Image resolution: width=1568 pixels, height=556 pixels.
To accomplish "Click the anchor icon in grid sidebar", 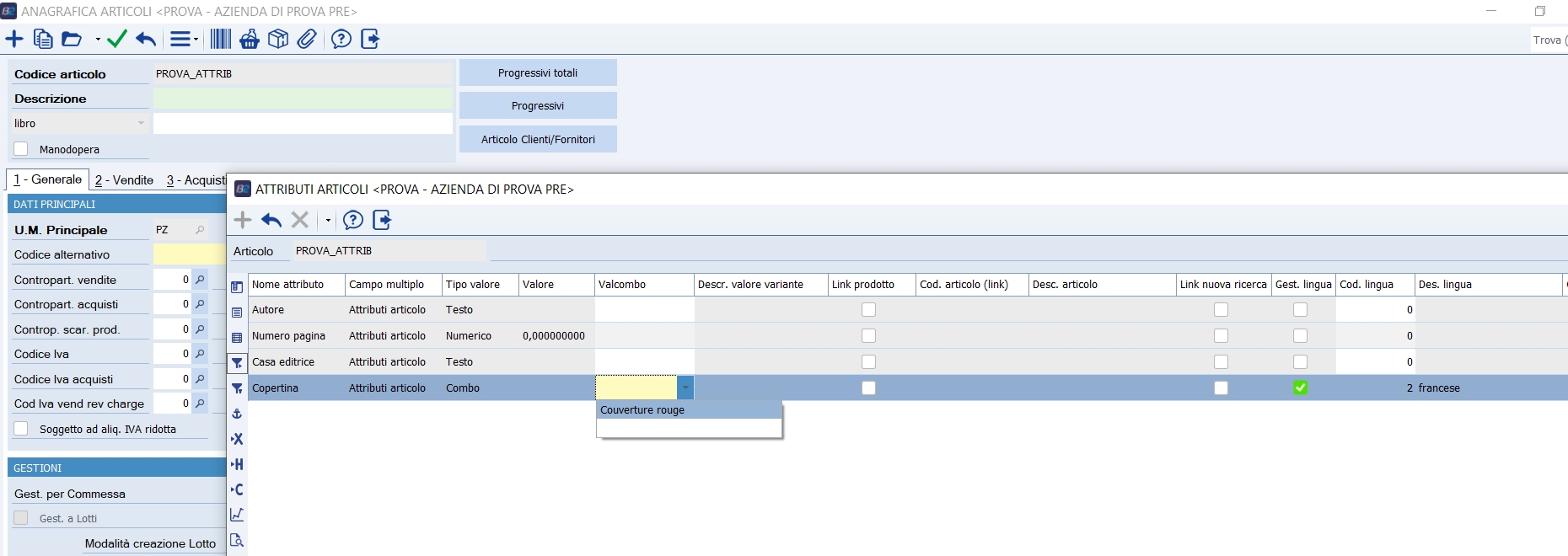I will pyautogui.click(x=237, y=414).
